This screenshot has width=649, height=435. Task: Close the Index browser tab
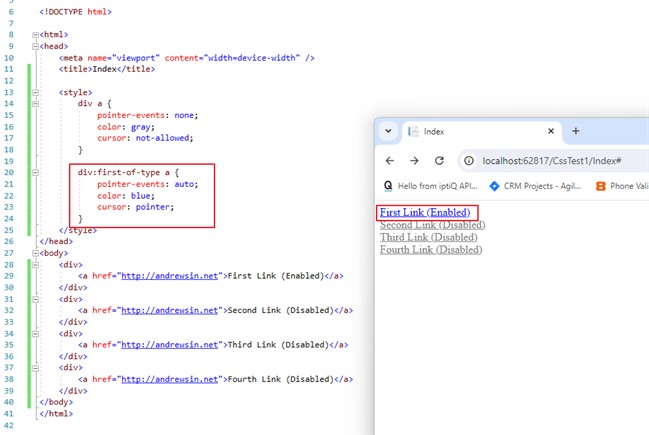point(551,131)
